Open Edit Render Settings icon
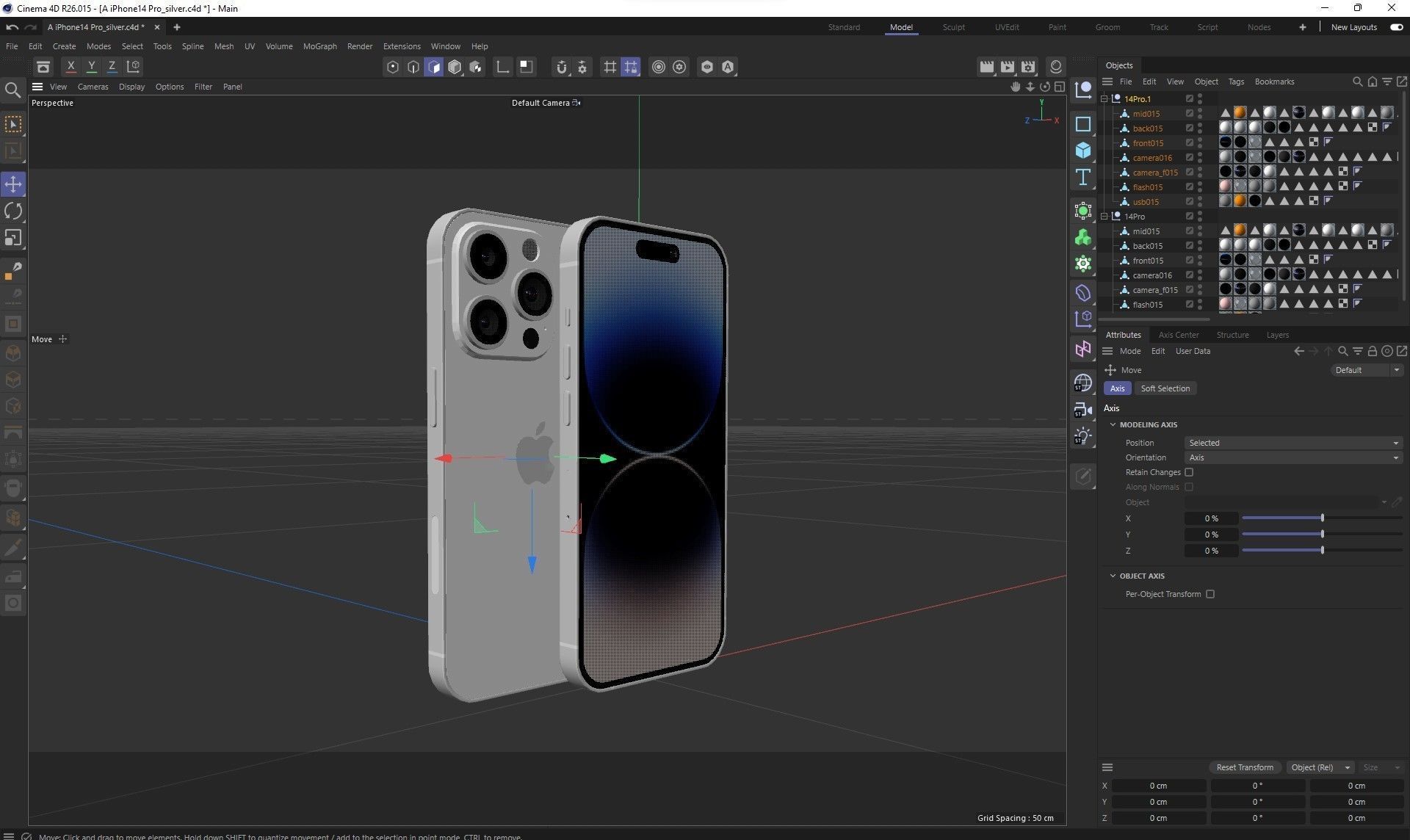This screenshot has width=1410, height=840. (x=1028, y=67)
